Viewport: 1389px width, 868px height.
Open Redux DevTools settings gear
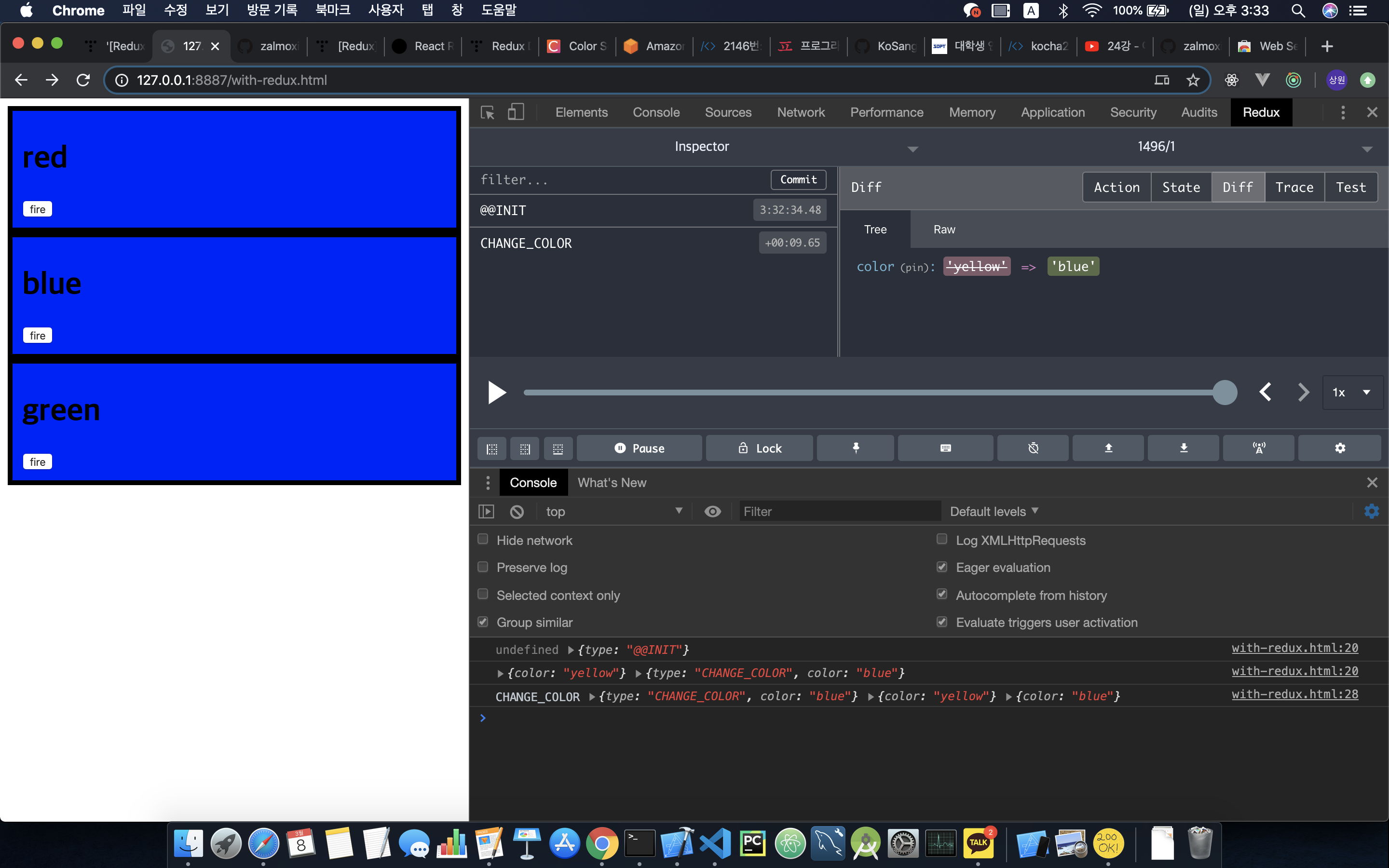click(1340, 448)
